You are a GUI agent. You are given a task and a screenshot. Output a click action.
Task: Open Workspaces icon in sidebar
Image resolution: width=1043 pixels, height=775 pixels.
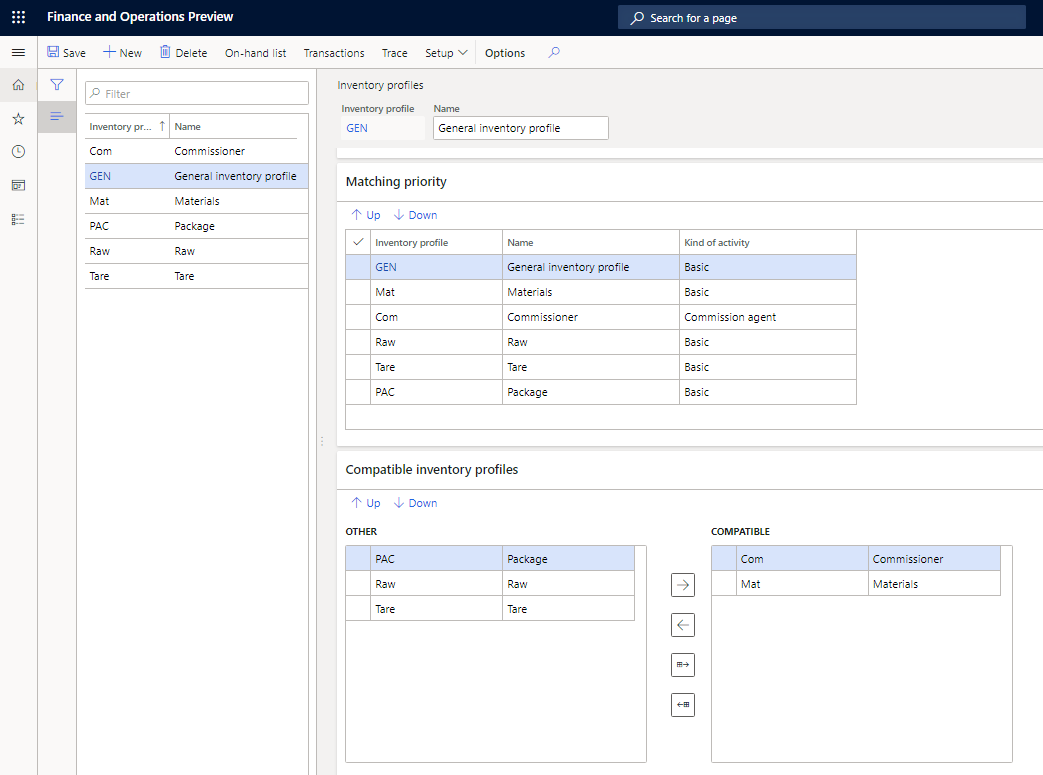pos(19,186)
